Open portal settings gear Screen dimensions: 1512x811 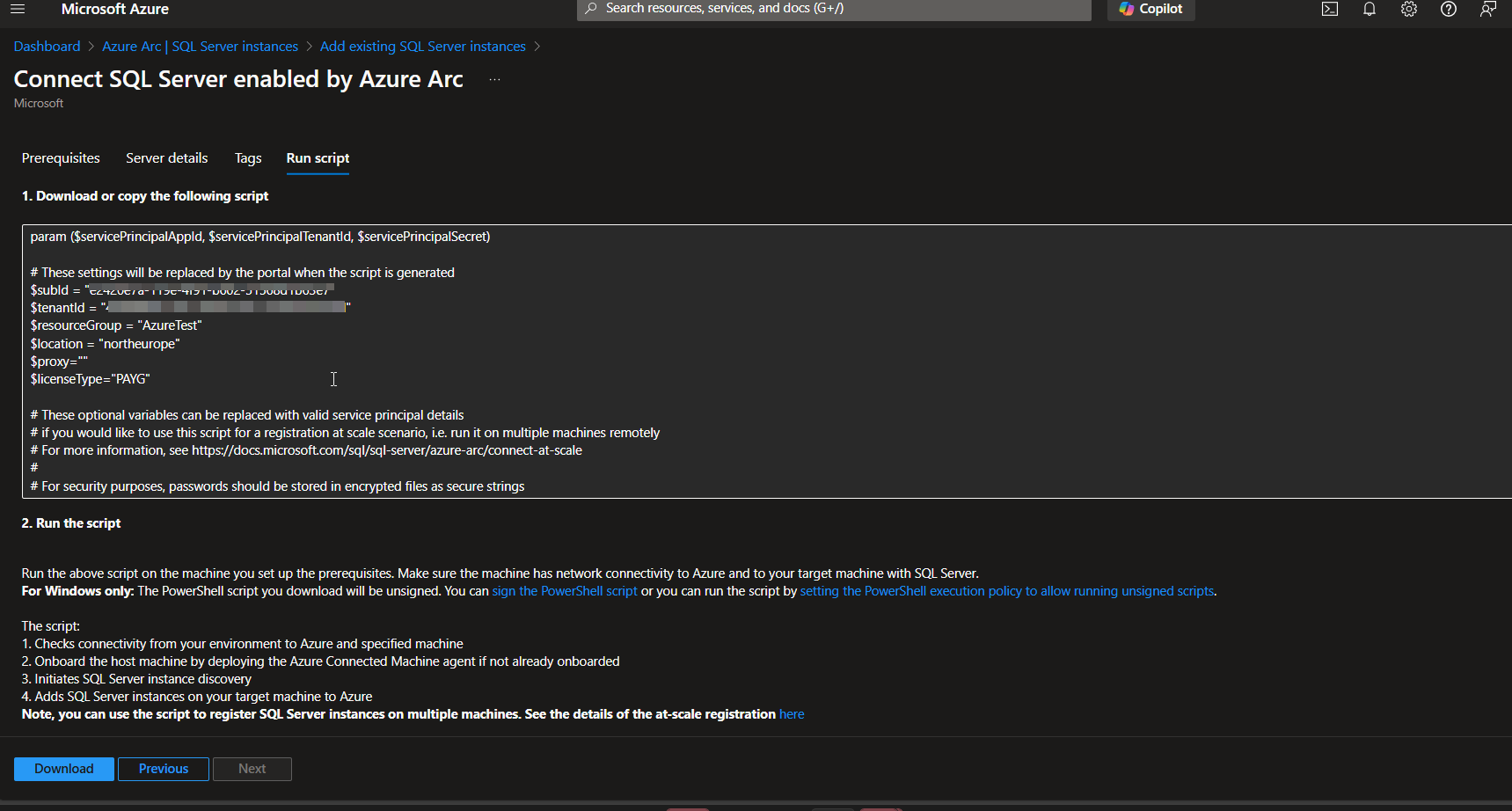[1408, 9]
